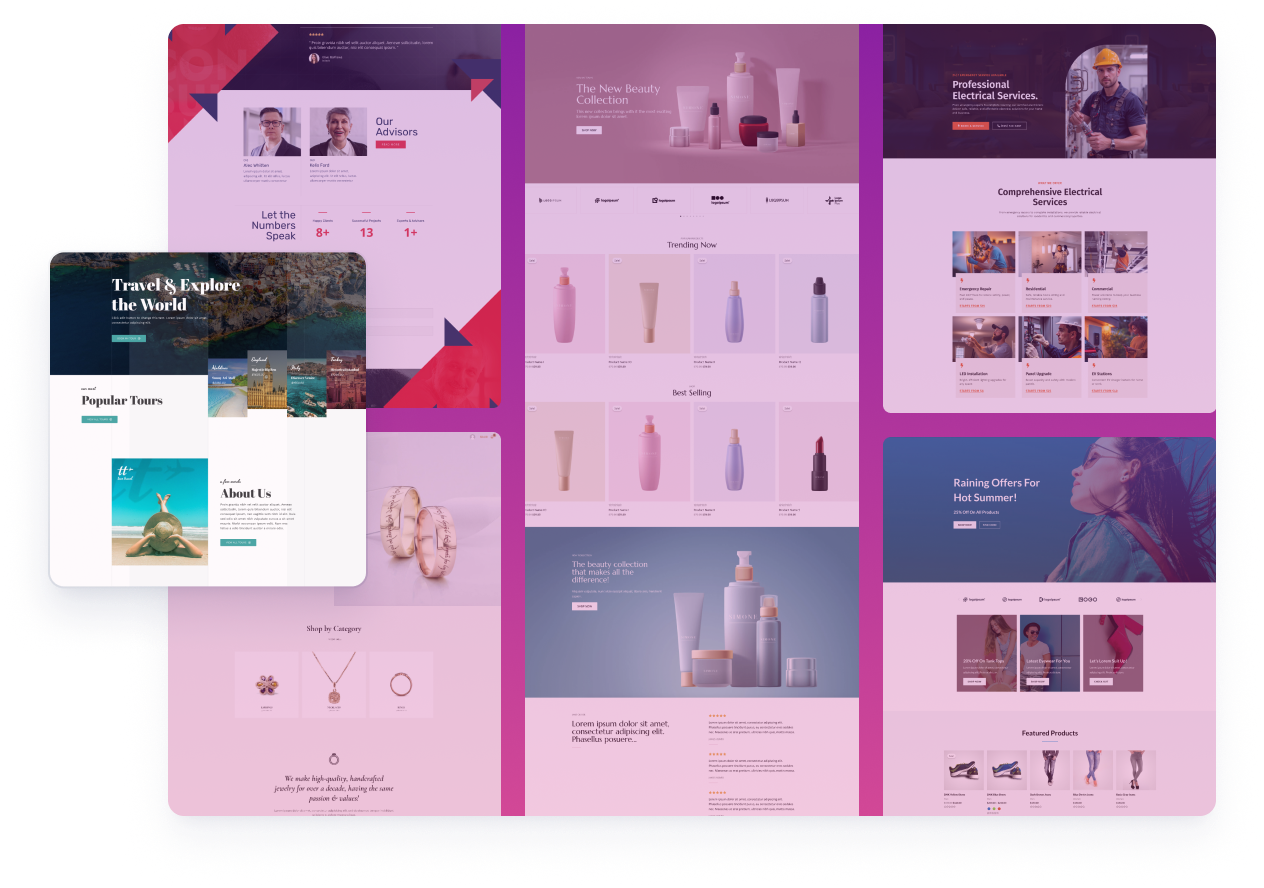Viewport: 1264px width, 888px height.
Task: Open the first sneaker in Featured Products
Action: [x=963, y=771]
